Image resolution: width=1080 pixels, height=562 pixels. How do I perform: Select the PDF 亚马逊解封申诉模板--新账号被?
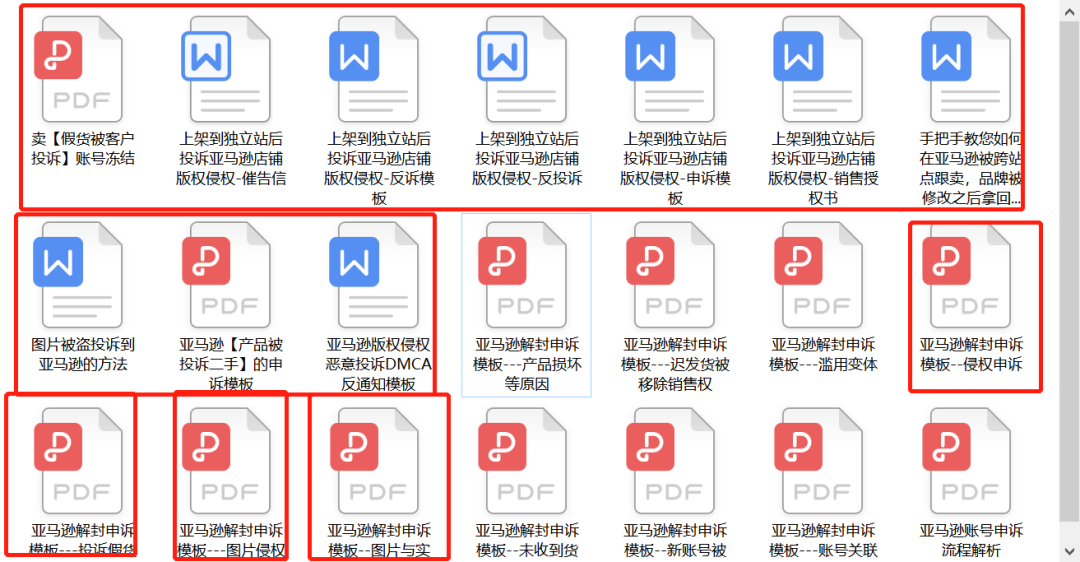[675, 482]
